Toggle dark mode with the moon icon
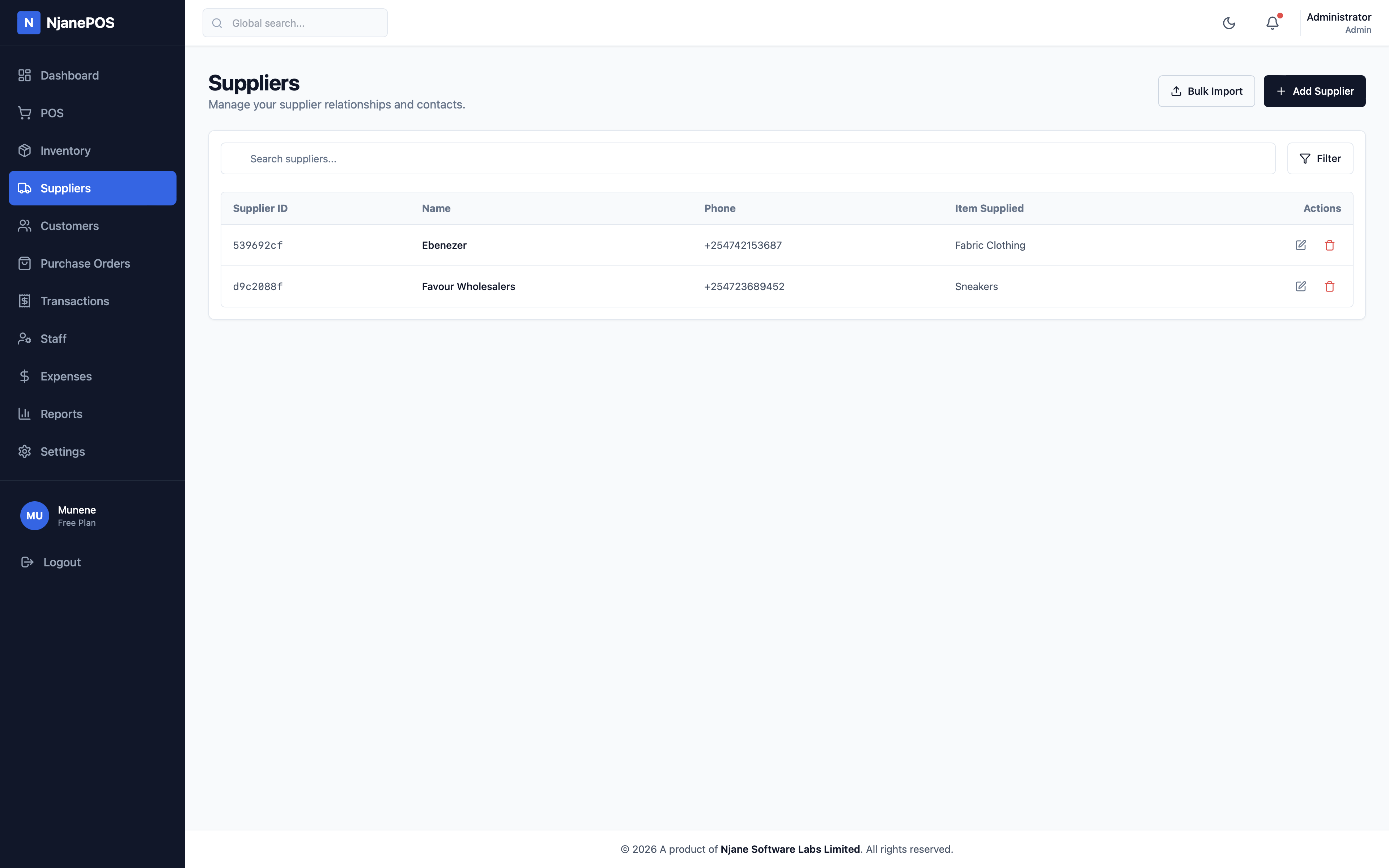 coord(1229,23)
